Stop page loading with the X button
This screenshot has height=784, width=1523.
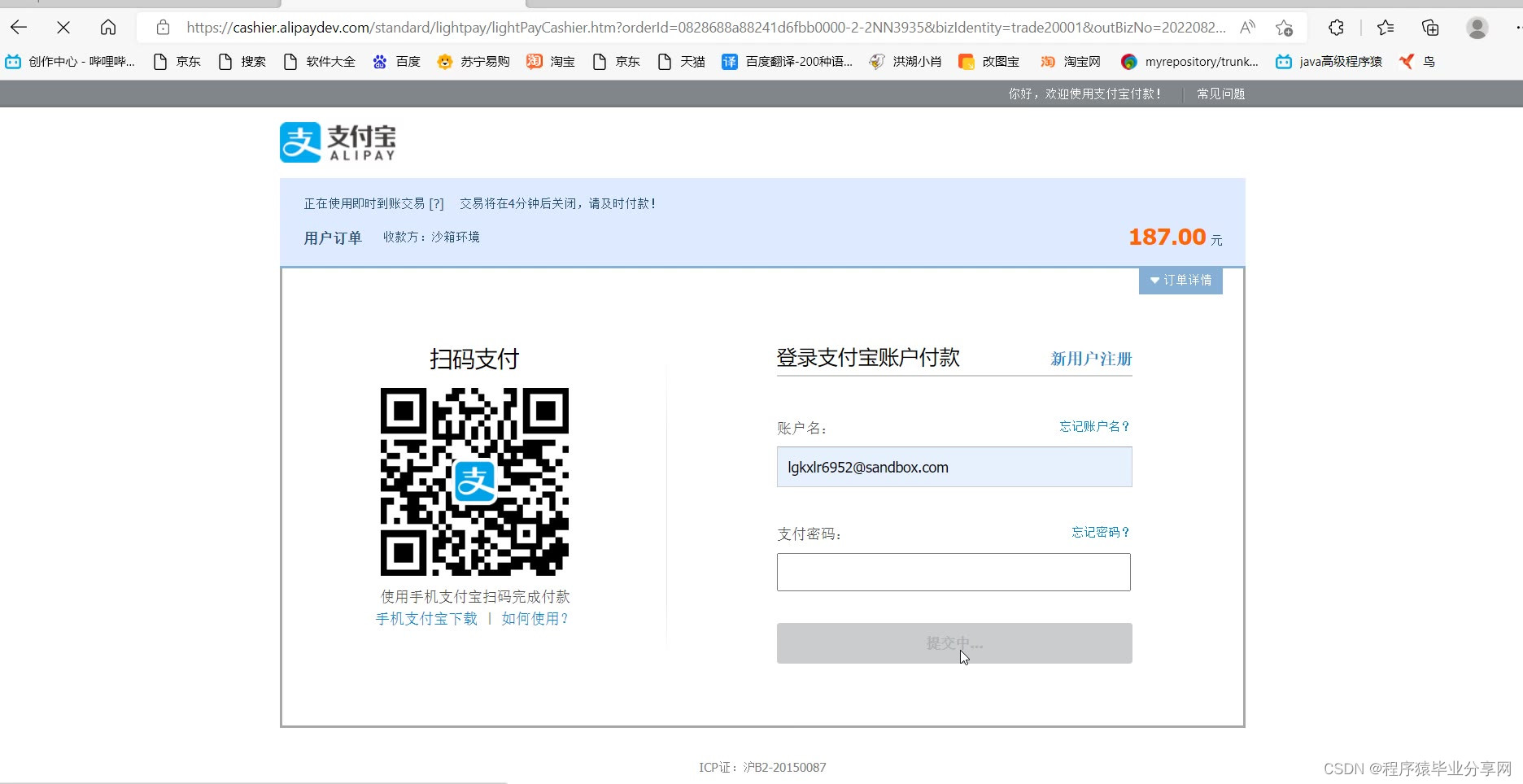[63, 28]
